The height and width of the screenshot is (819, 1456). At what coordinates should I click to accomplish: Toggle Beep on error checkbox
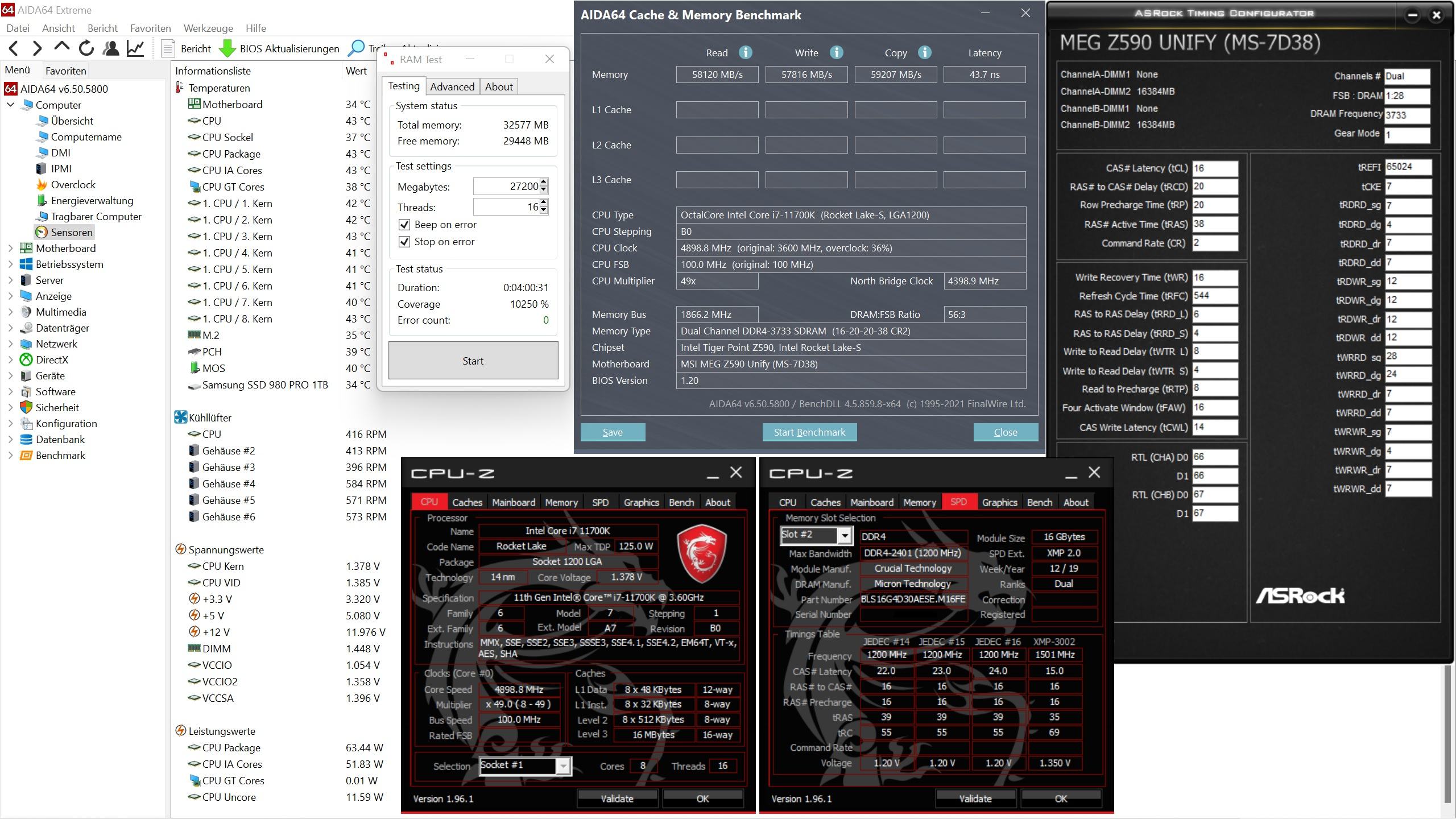tap(404, 225)
